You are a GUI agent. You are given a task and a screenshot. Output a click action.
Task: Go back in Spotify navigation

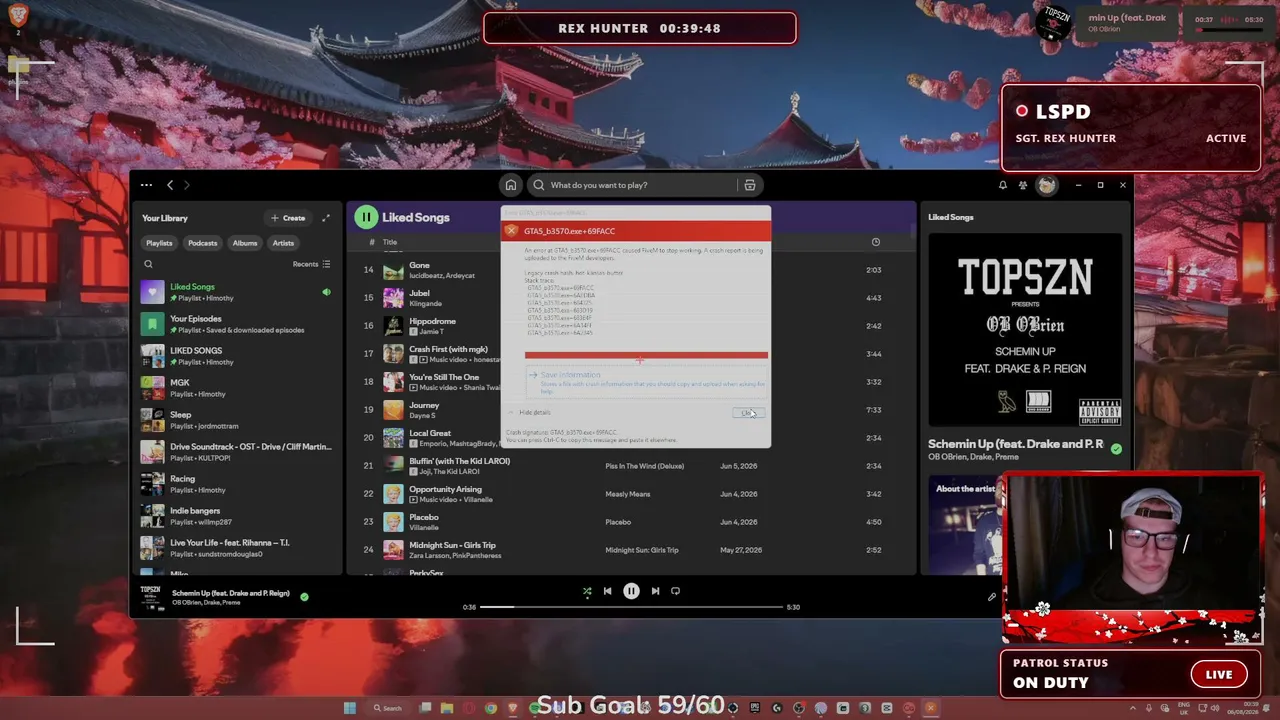[x=170, y=185]
